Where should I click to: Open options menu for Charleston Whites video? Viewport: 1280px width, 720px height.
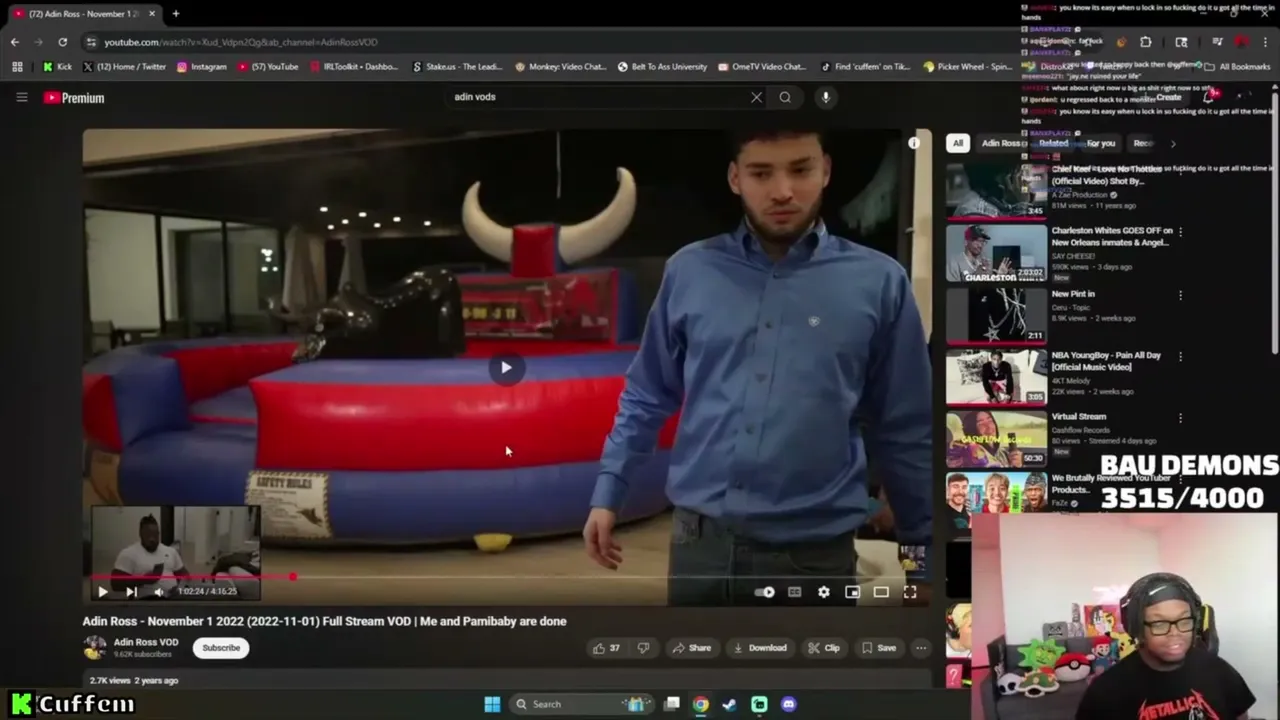(x=1180, y=232)
